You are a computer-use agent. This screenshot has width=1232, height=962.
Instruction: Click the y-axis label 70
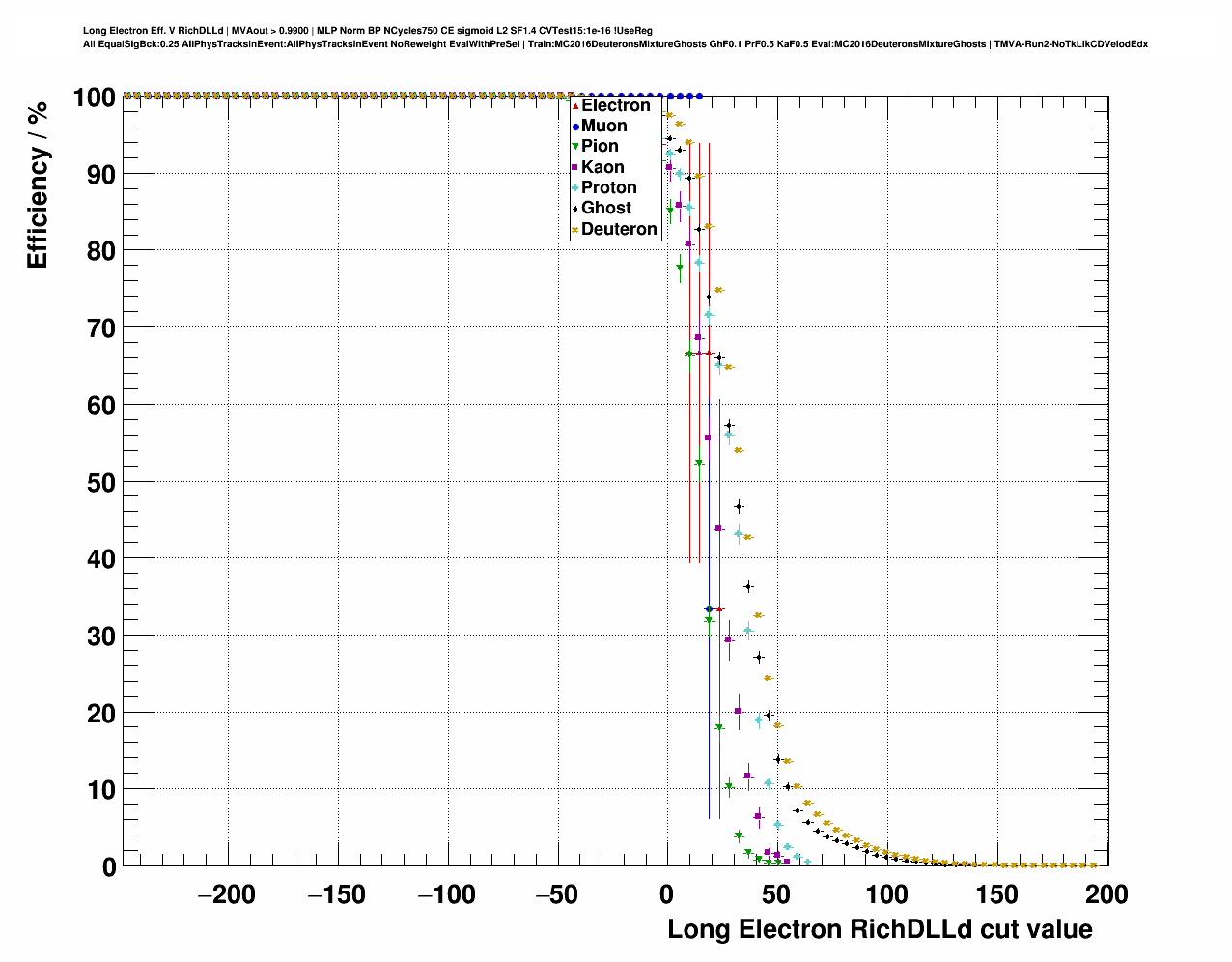[x=101, y=328]
